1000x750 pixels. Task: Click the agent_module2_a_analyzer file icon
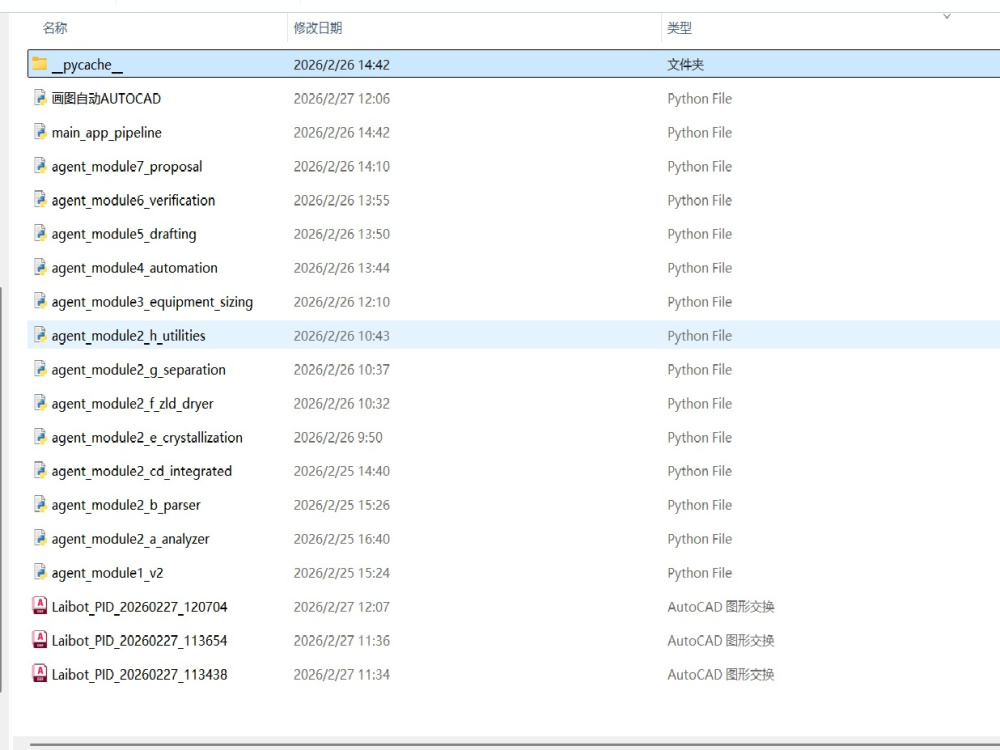tap(40, 538)
